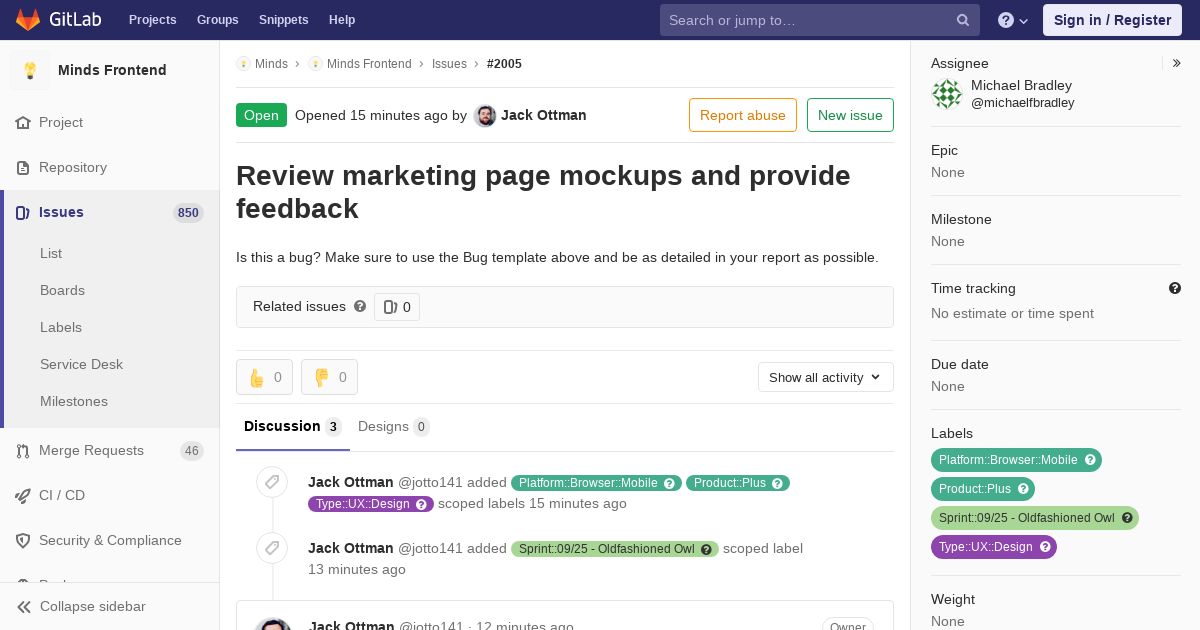1200x630 pixels.
Task: Click the Minds Frontend lightbulb avatar
Action: tap(30, 70)
